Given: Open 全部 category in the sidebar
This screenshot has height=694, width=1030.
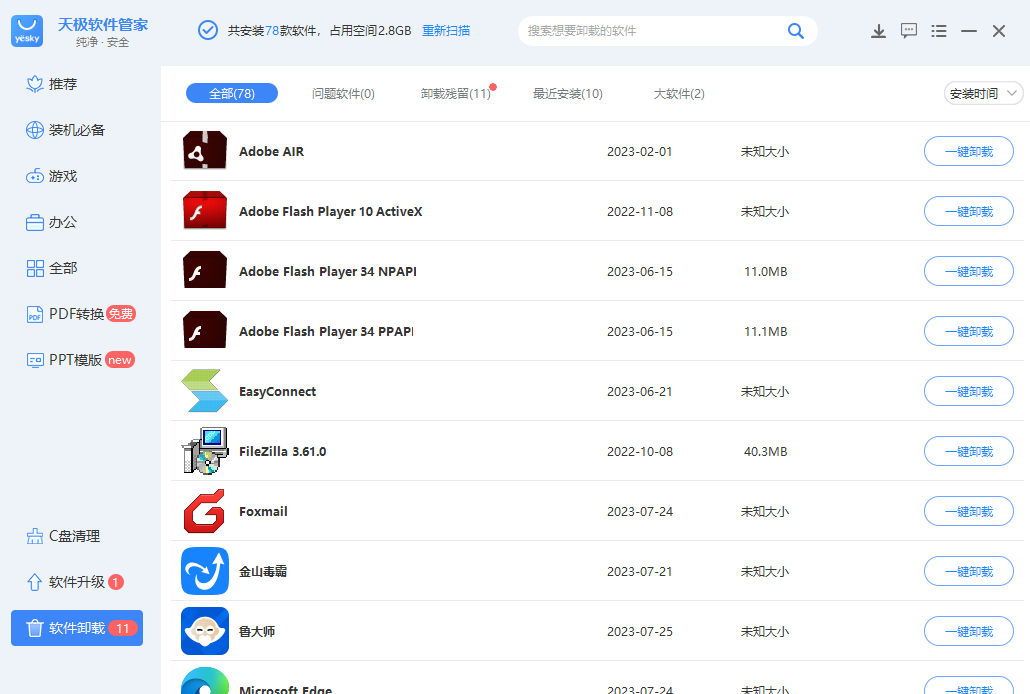Looking at the screenshot, I should pyautogui.click(x=53, y=268).
